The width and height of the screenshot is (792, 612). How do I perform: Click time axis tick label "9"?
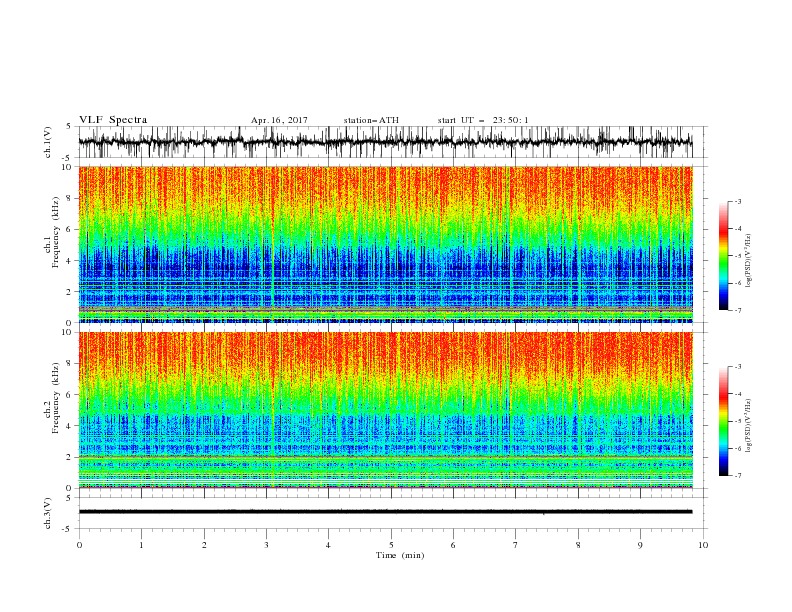point(640,545)
